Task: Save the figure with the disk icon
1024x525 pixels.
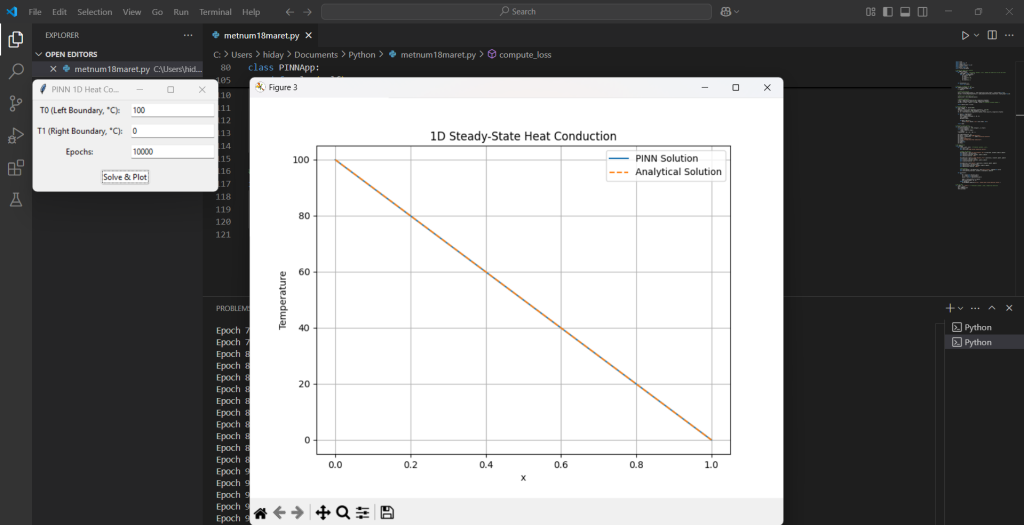Action: pos(387,513)
